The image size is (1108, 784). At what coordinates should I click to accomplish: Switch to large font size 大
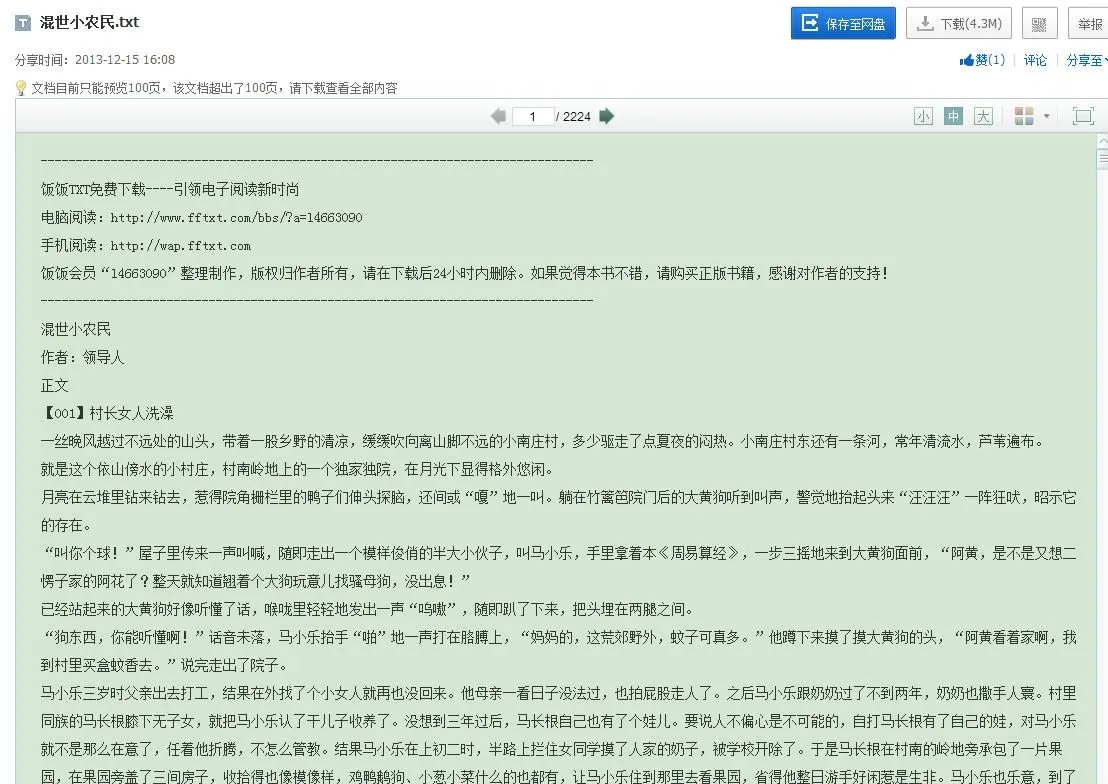coord(983,116)
